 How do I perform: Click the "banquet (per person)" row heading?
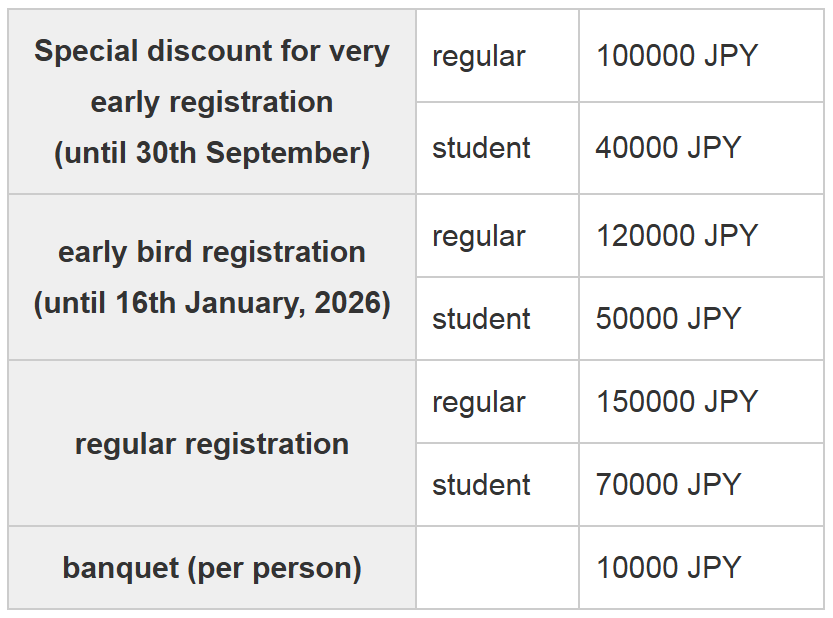tap(212, 568)
